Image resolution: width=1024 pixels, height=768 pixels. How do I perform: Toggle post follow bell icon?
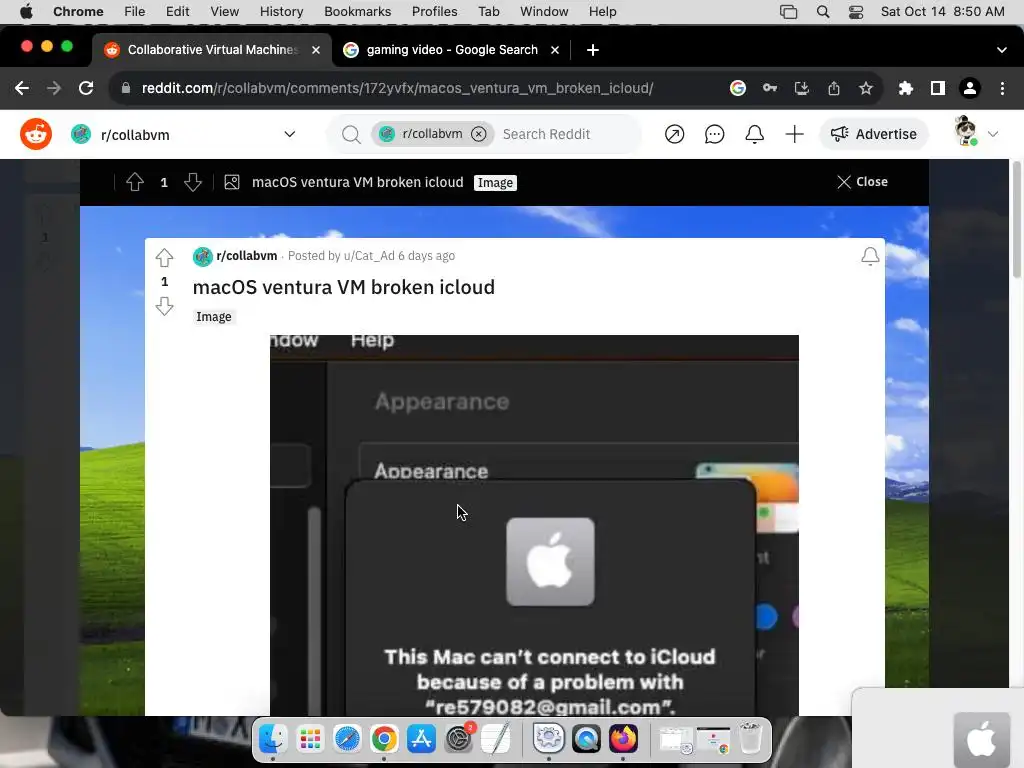(870, 257)
